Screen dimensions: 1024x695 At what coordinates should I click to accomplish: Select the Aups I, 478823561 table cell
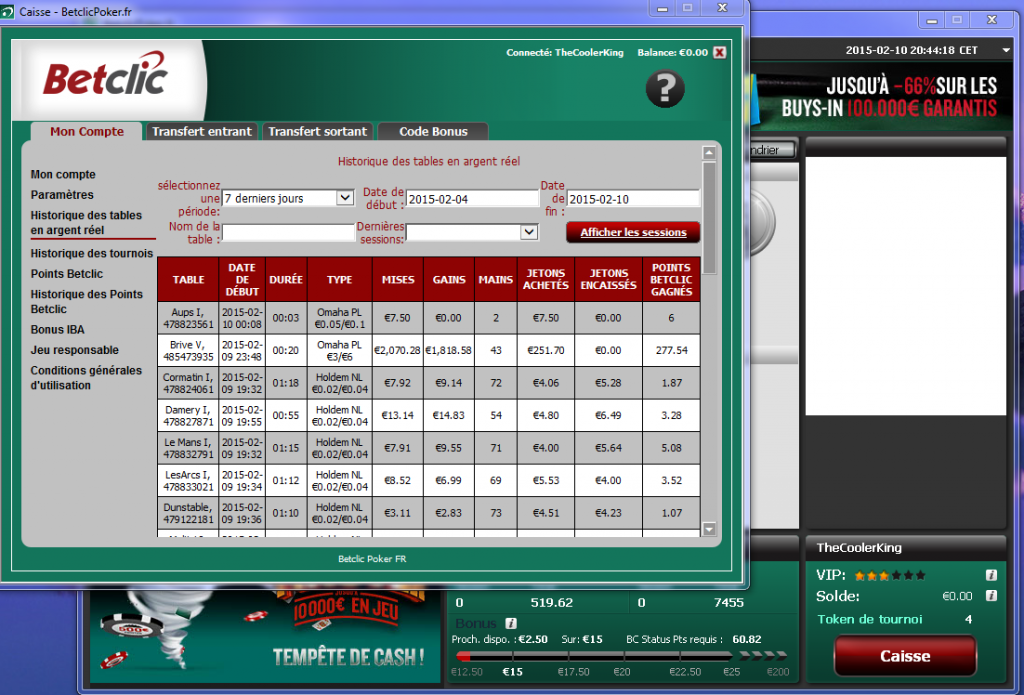(x=188, y=318)
